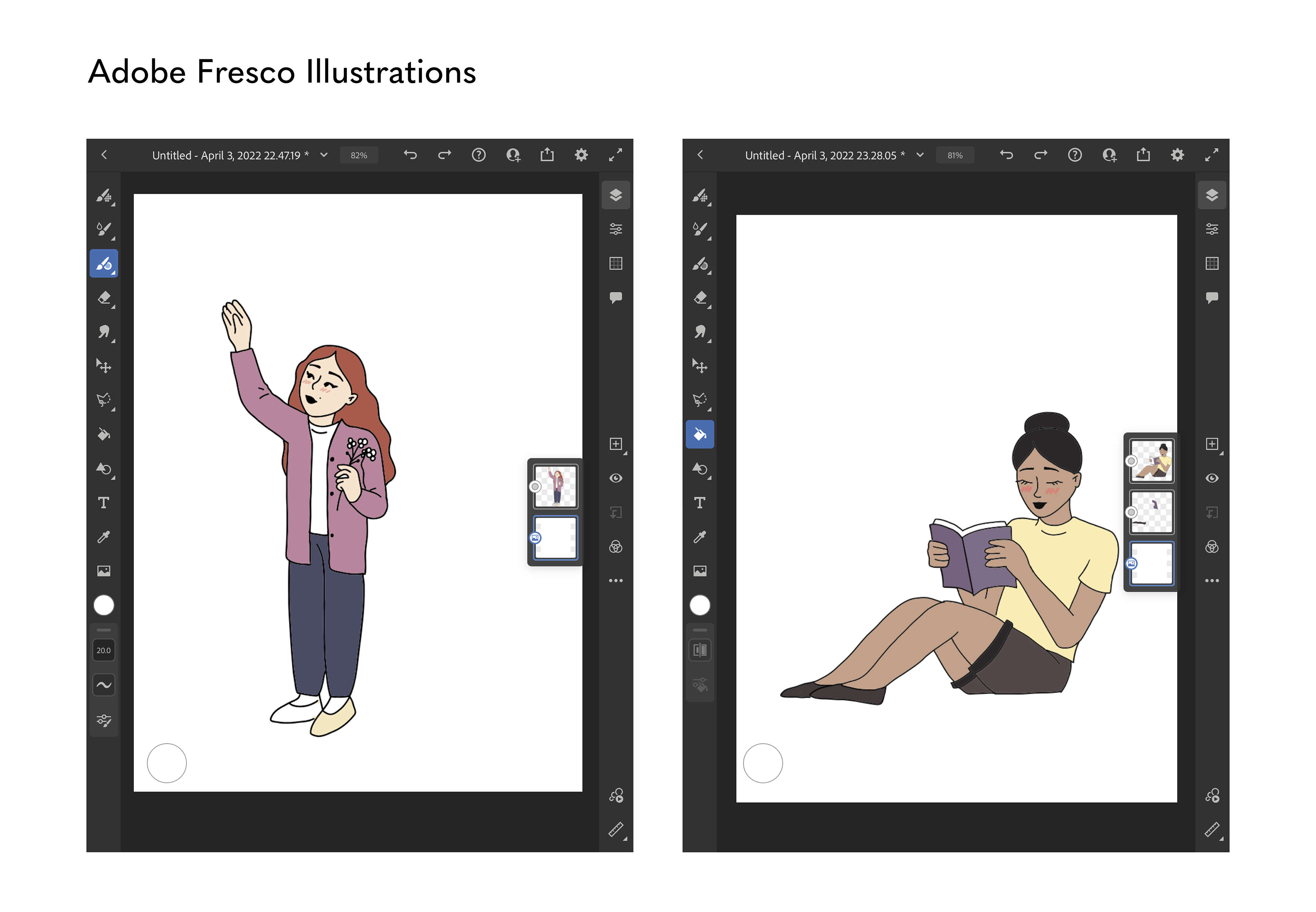Expand document title dropdown for 23.28.05
Image resolution: width=1316 pixels, height=912 pixels.
[920, 155]
